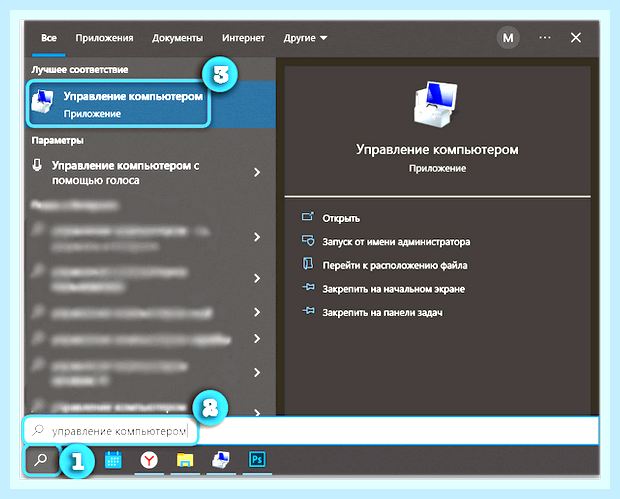The image size is (620, 499).
Task: Choose Запуск от имени администратора
Action: [396, 242]
